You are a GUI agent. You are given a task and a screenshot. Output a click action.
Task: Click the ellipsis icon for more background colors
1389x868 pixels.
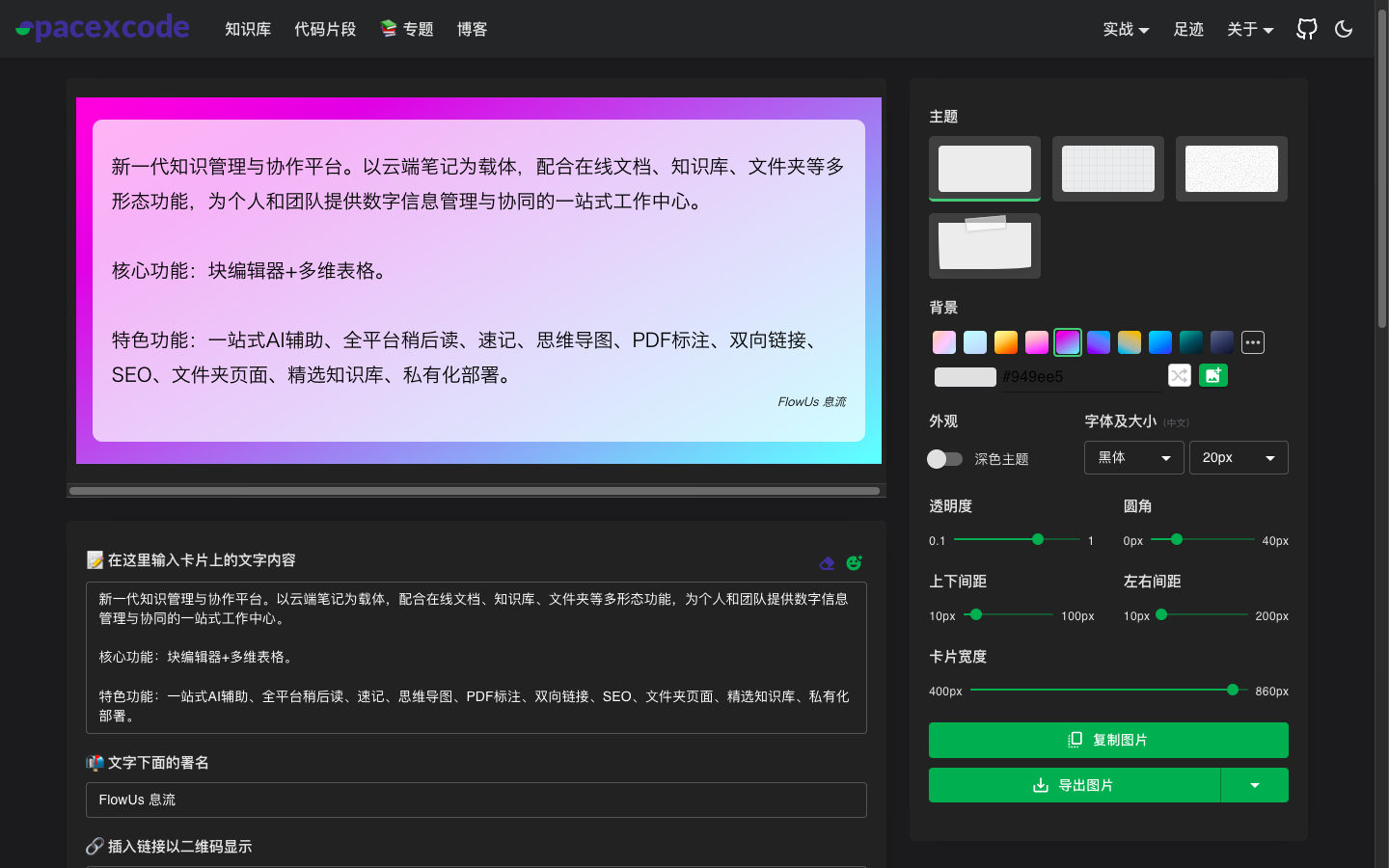[x=1252, y=342]
